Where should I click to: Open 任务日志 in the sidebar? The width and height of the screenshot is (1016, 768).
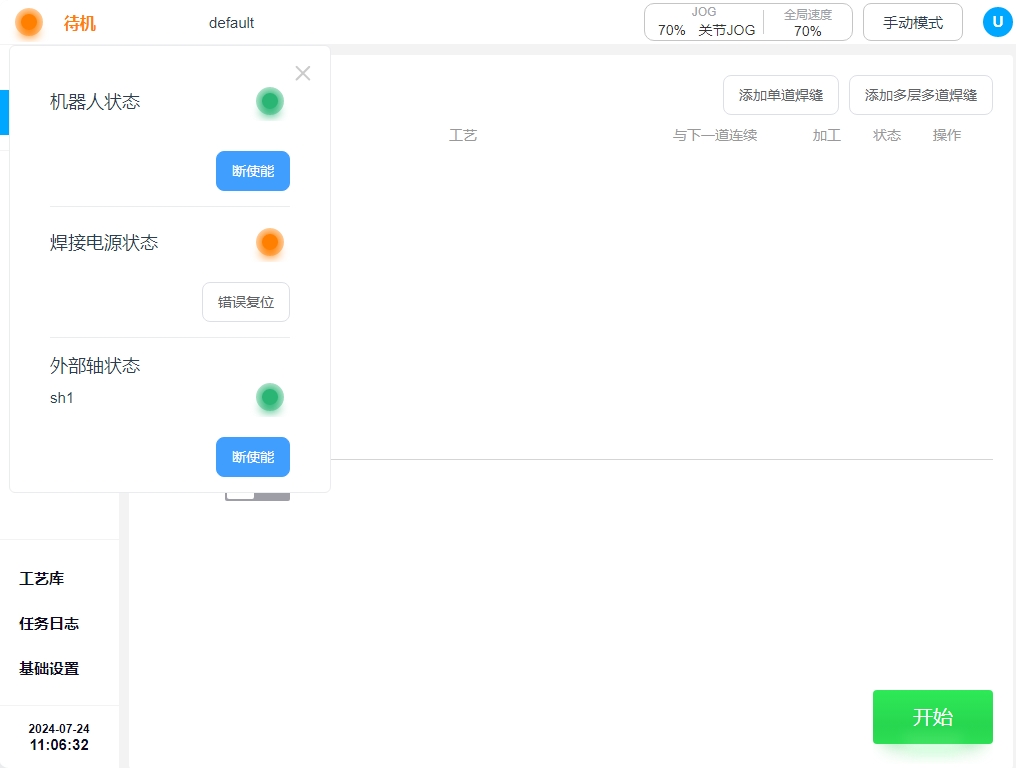(49, 623)
